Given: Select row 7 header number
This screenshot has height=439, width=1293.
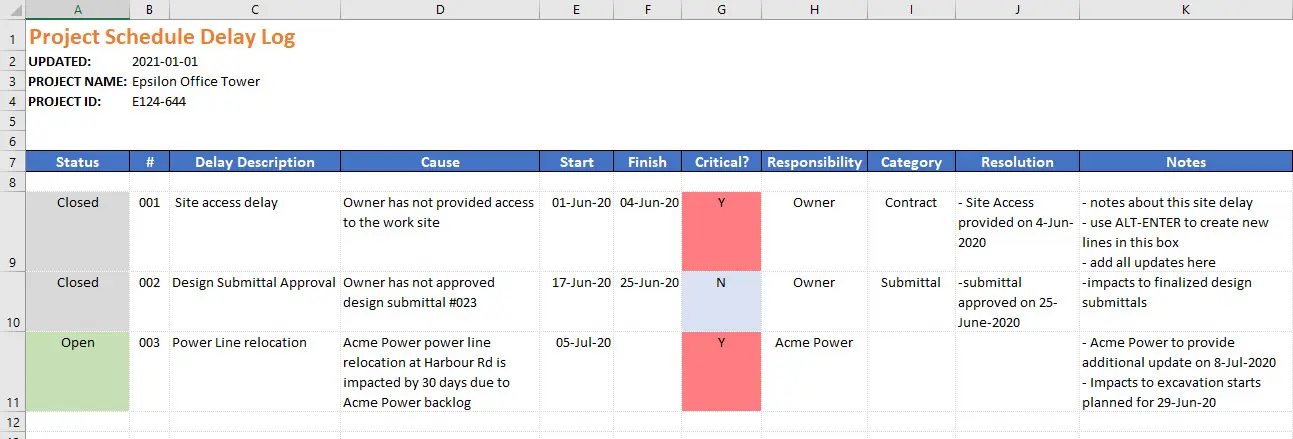Looking at the screenshot, I should click(x=12, y=162).
